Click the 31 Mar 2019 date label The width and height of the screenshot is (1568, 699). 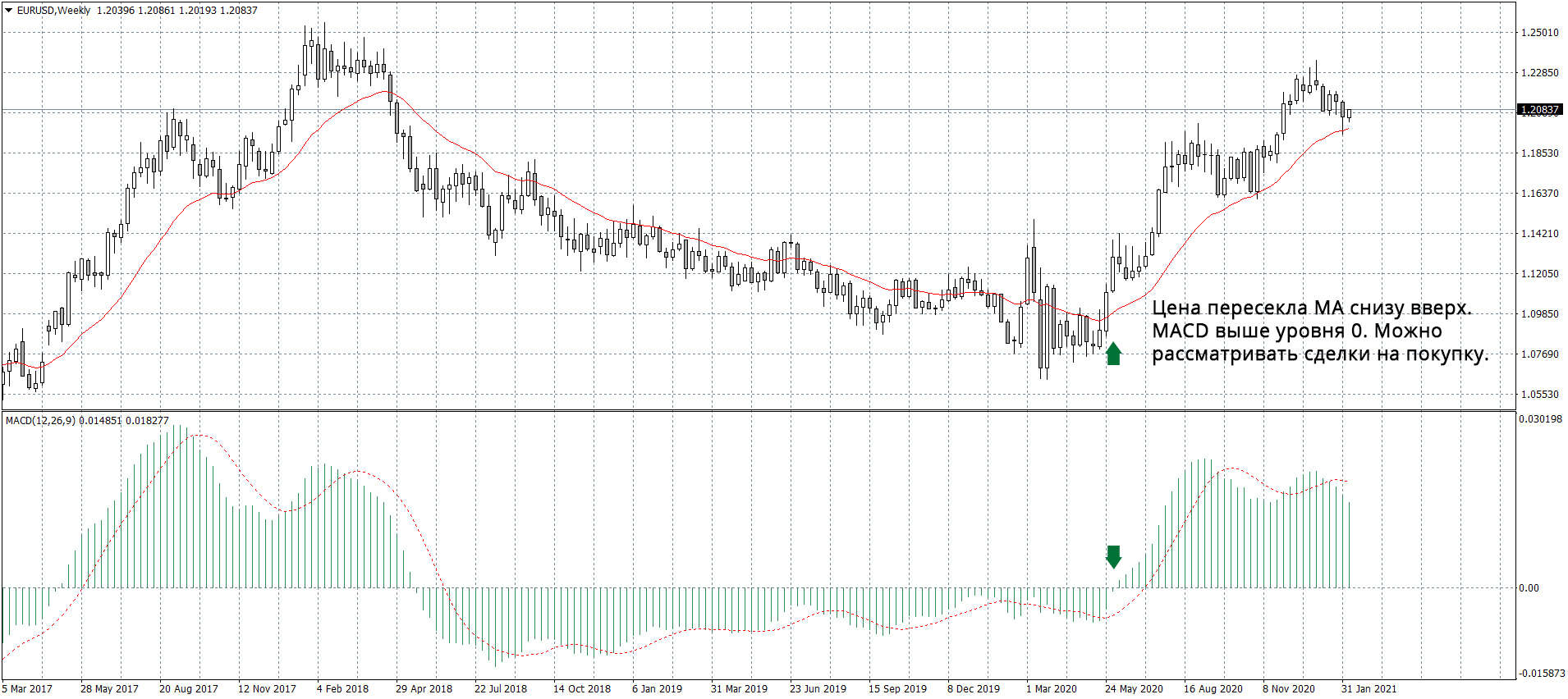point(739,689)
